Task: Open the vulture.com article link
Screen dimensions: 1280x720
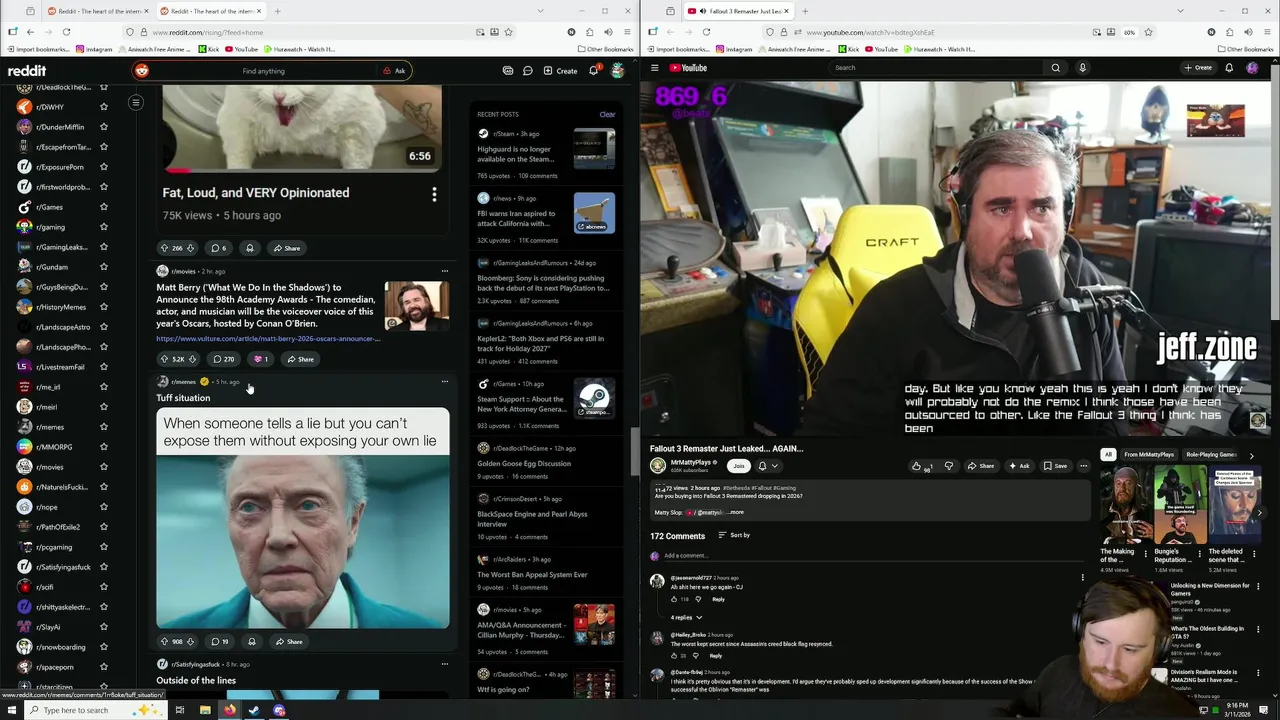Action: coord(267,339)
